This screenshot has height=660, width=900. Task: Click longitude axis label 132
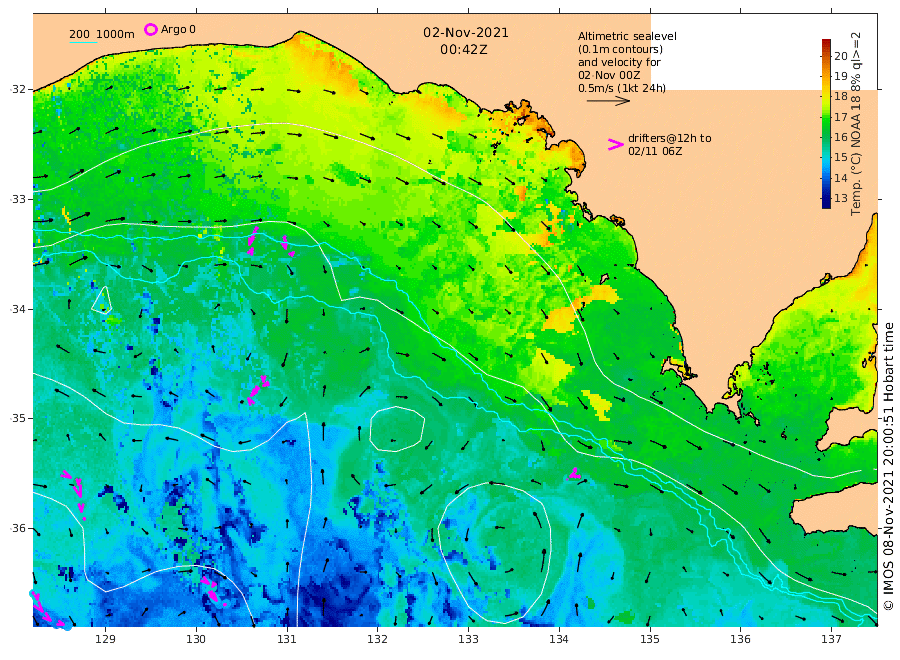pyautogui.click(x=377, y=639)
